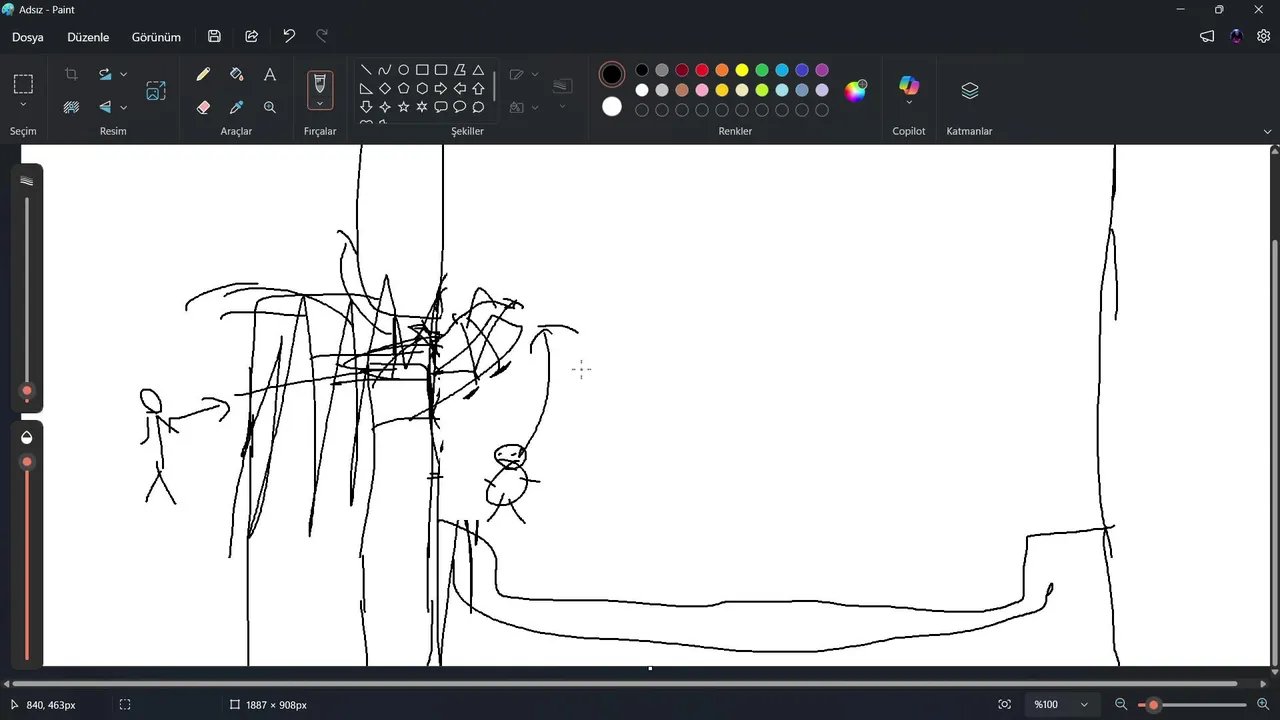1280x720 pixels.
Task: Select the Eraser tool
Action: click(203, 107)
